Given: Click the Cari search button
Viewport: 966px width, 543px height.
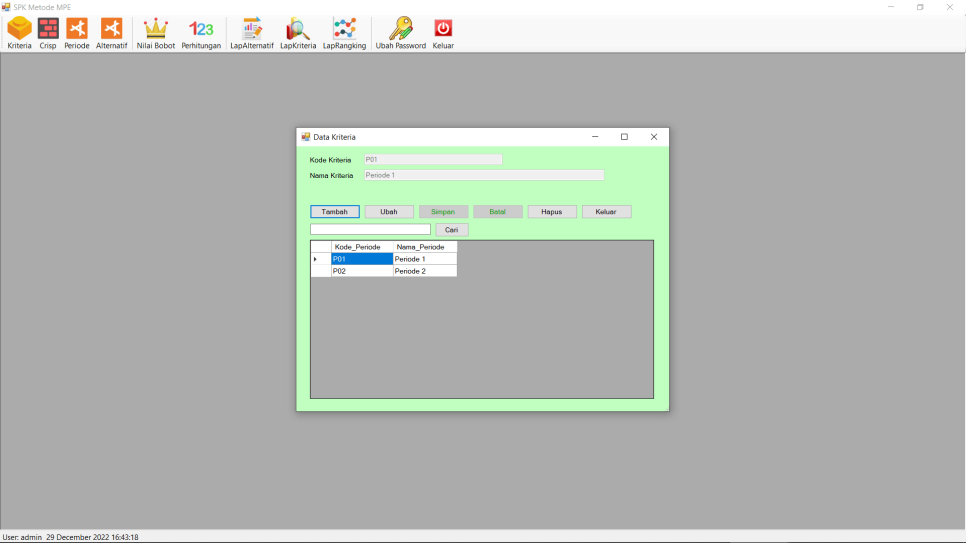Looking at the screenshot, I should pos(452,229).
